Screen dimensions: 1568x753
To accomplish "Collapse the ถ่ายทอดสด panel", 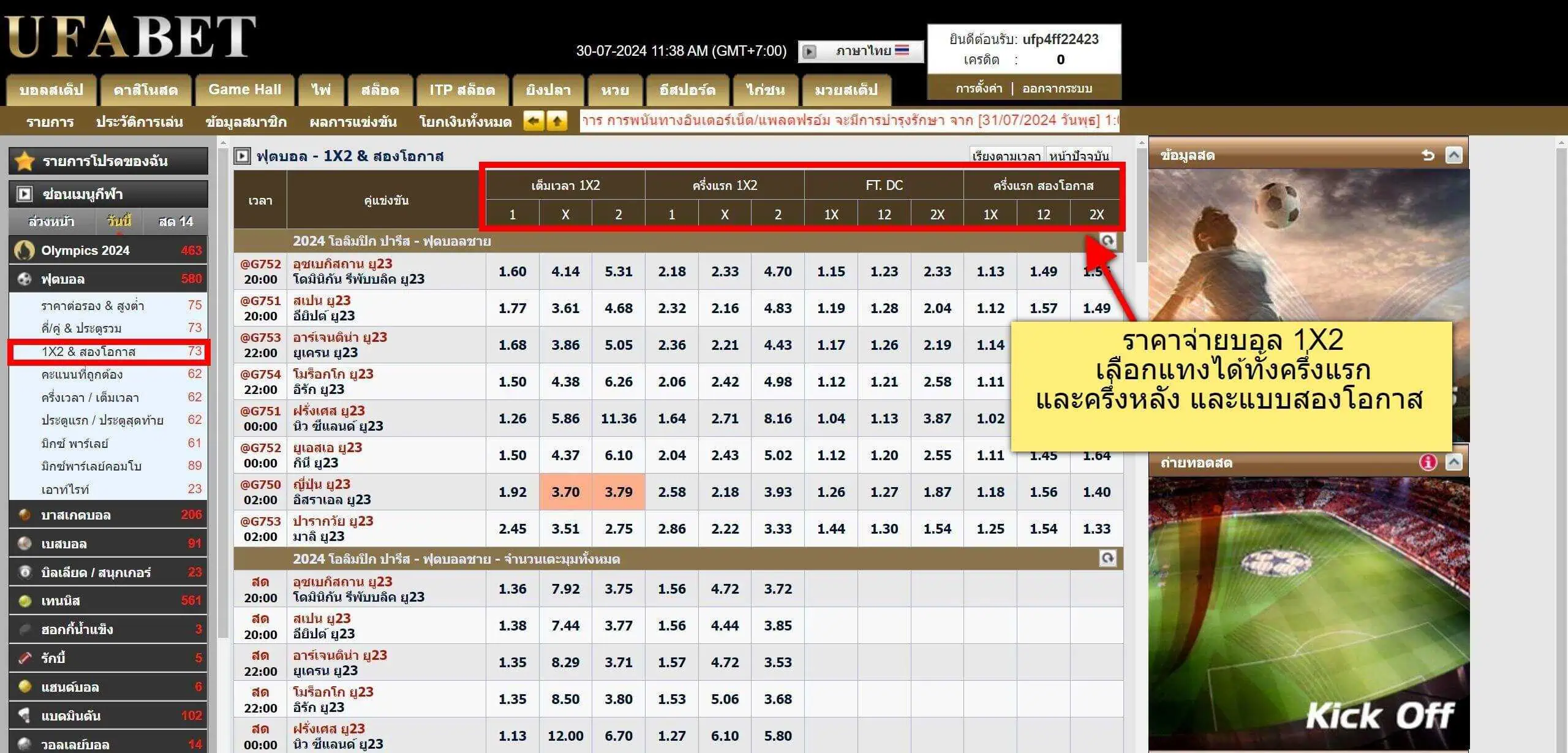I will pos(1453,462).
